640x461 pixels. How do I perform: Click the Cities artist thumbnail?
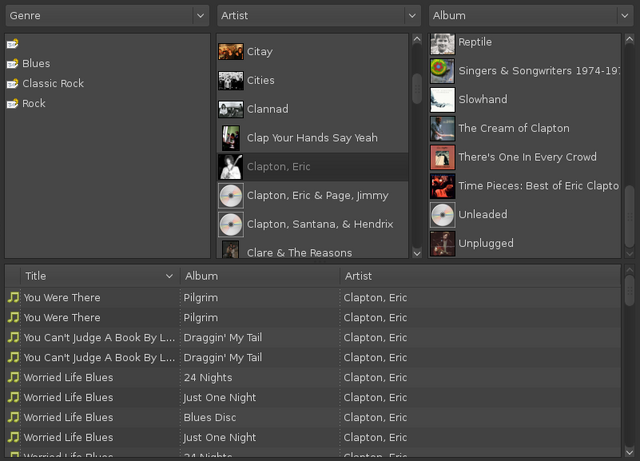coord(231,80)
